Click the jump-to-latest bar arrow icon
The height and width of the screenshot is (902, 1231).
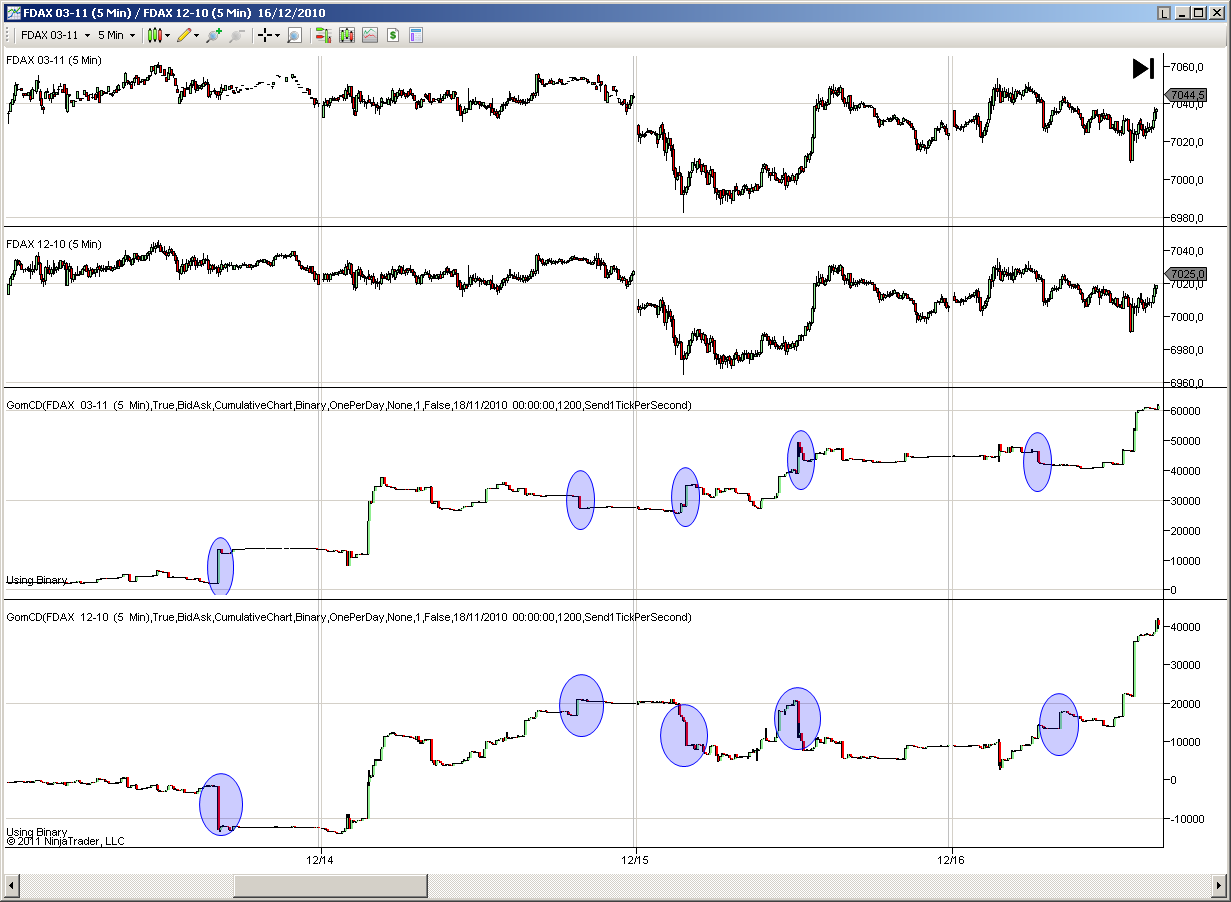coord(1143,68)
